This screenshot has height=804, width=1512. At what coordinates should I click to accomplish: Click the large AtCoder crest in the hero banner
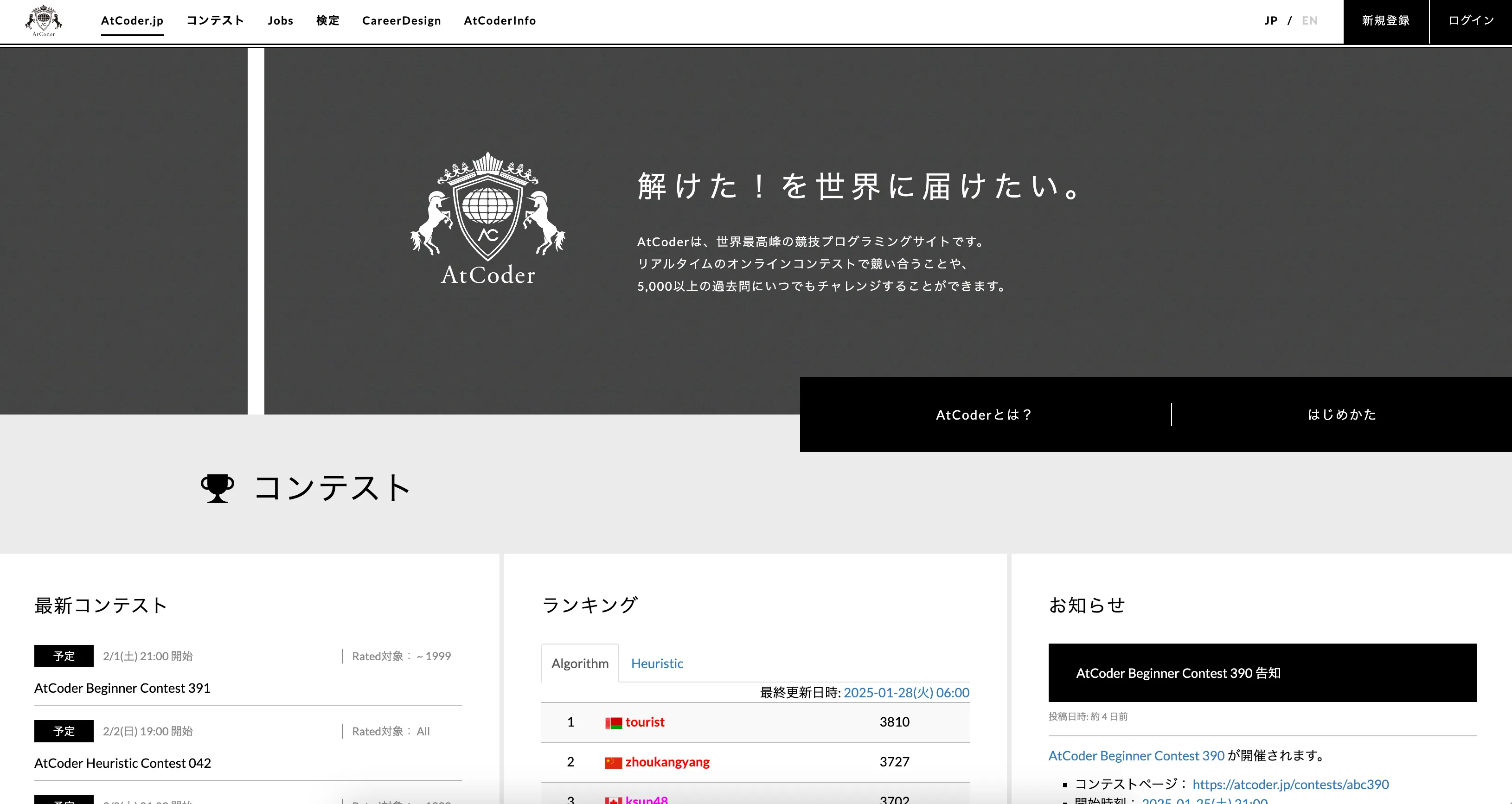tap(488, 218)
